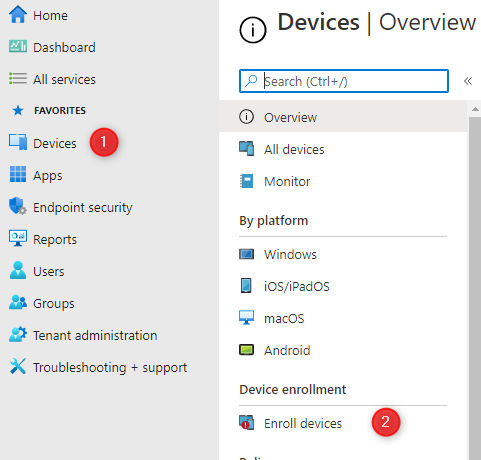Click the Users person icon

tap(18, 270)
